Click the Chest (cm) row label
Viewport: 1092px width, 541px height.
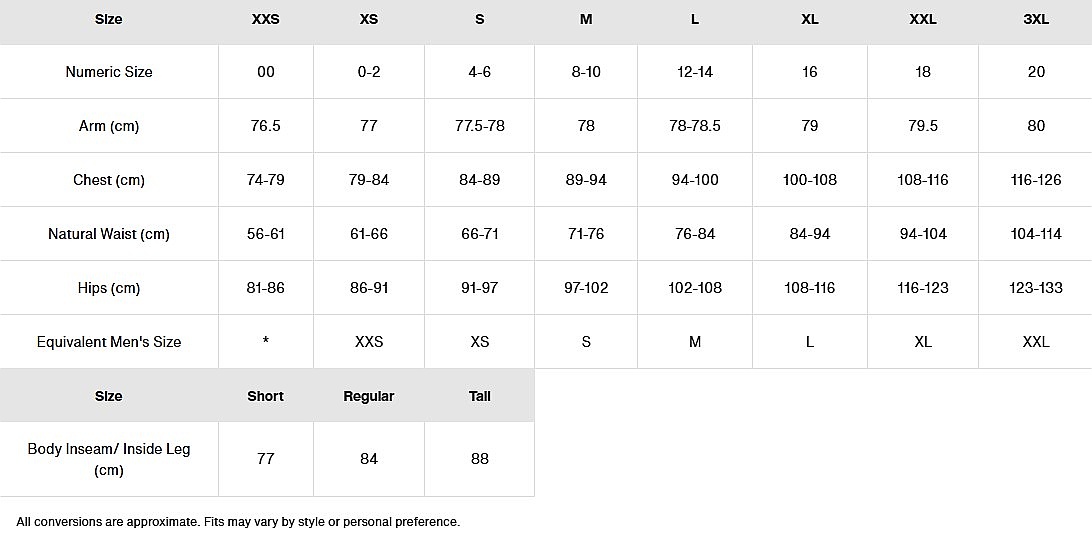[x=109, y=180]
